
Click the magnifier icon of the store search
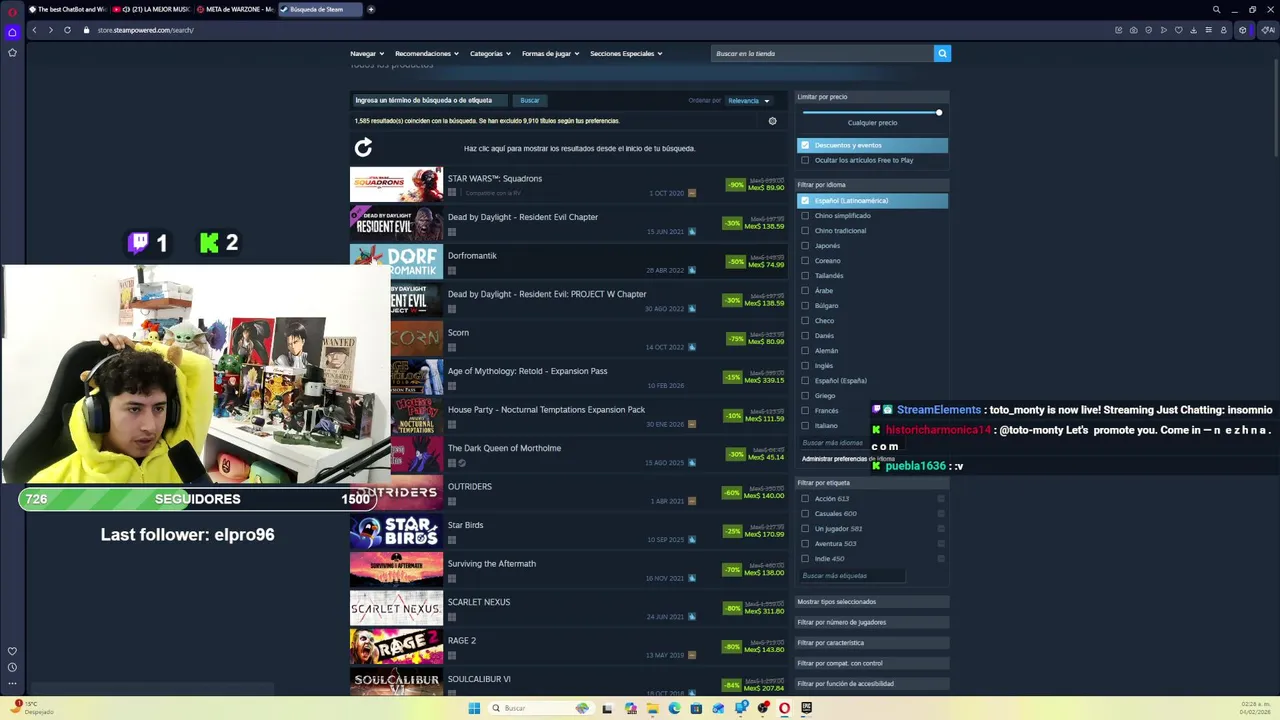point(942,53)
